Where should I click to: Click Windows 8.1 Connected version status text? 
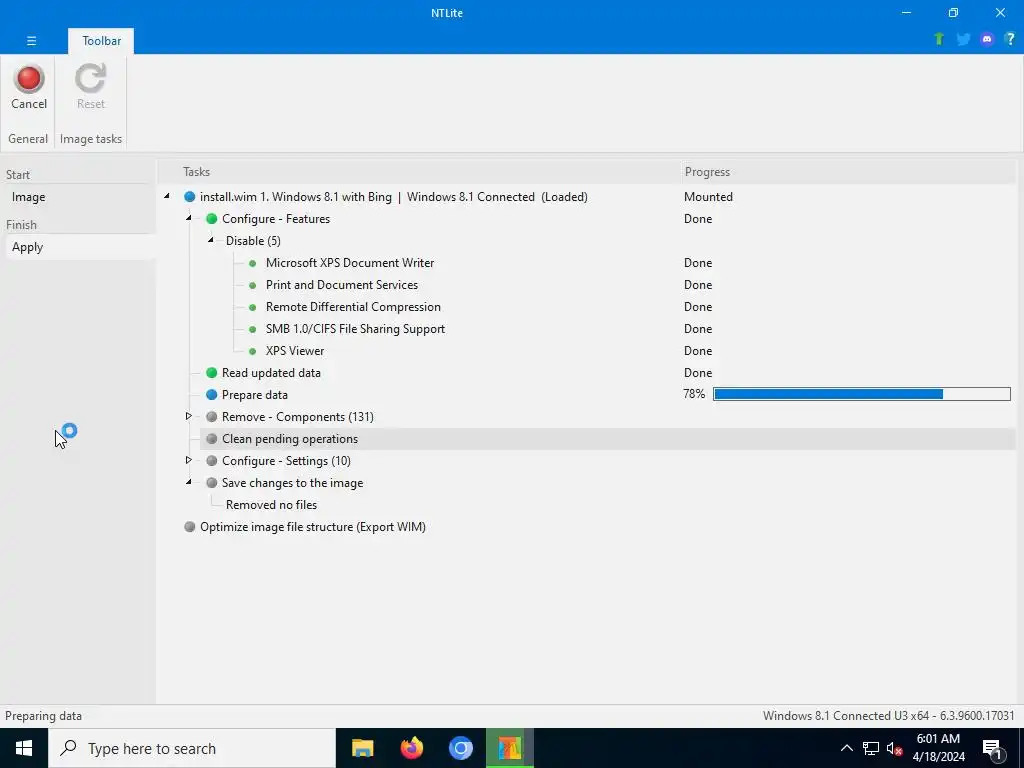tap(889, 716)
